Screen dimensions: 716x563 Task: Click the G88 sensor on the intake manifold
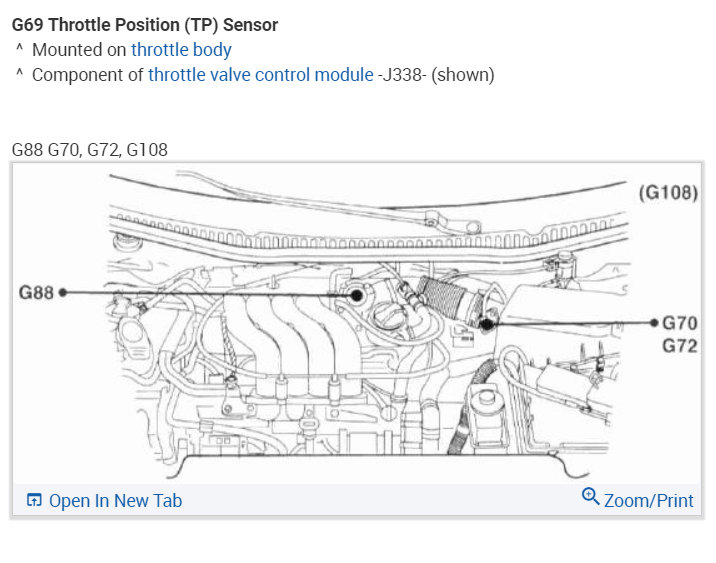pyautogui.click(x=355, y=295)
